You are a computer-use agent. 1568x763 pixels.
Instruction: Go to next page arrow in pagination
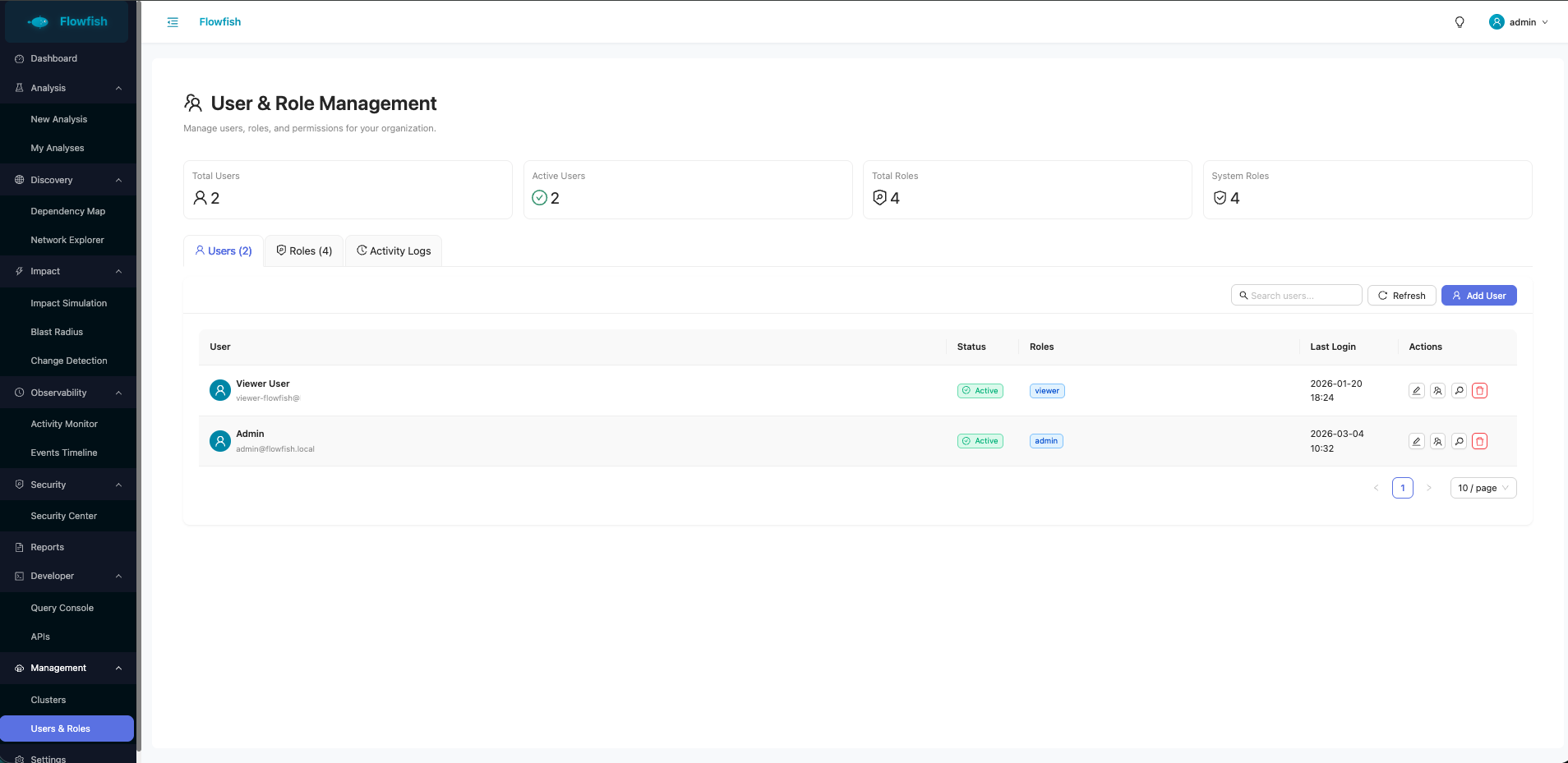[1429, 488]
